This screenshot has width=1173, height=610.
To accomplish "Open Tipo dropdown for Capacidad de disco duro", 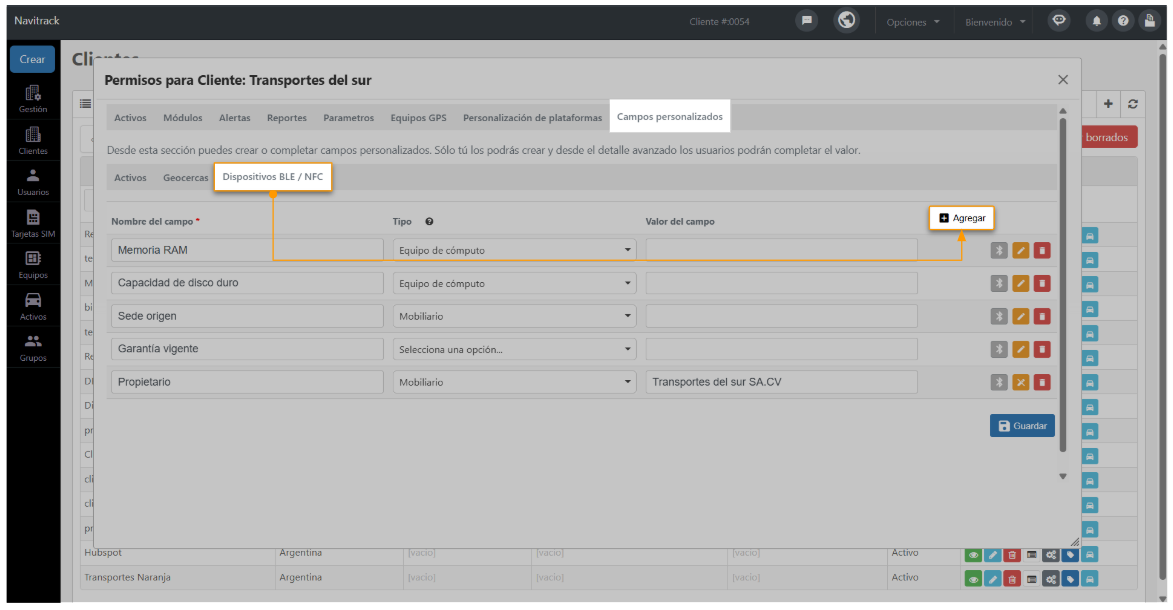I will tap(515, 283).
